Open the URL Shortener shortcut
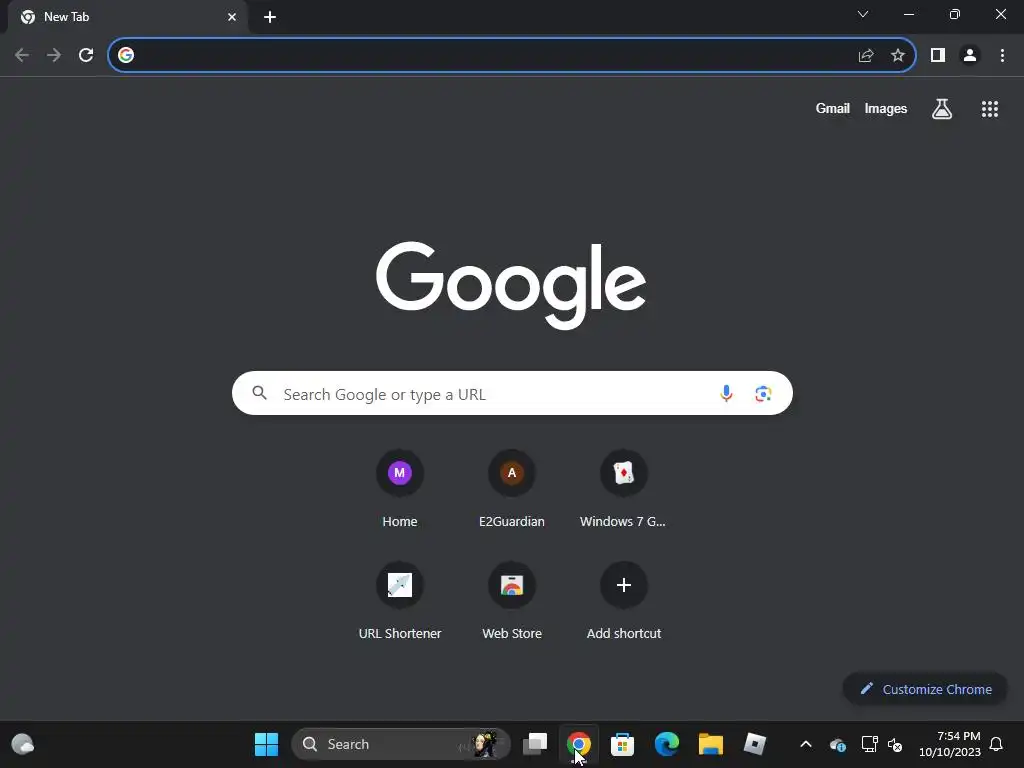This screenshot has height=768, width=1024. [400, 600]
